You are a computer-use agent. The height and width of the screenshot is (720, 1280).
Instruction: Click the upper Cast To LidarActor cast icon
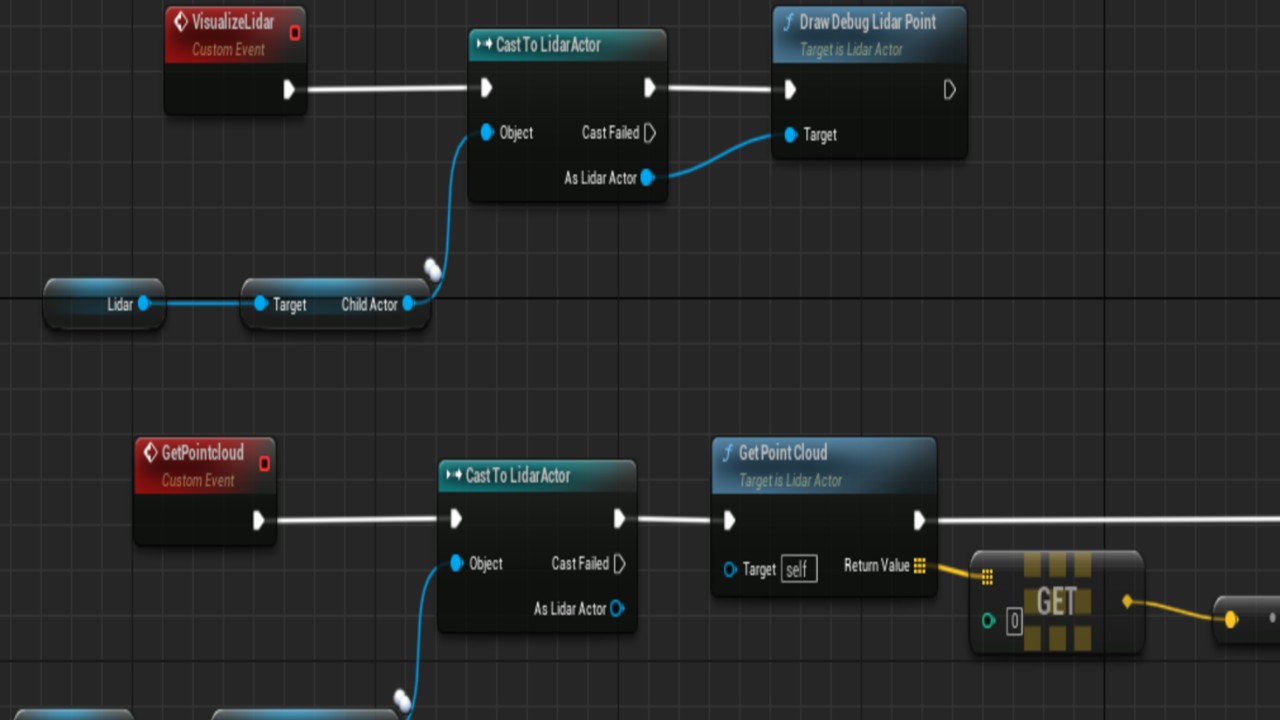pos(484,45)
